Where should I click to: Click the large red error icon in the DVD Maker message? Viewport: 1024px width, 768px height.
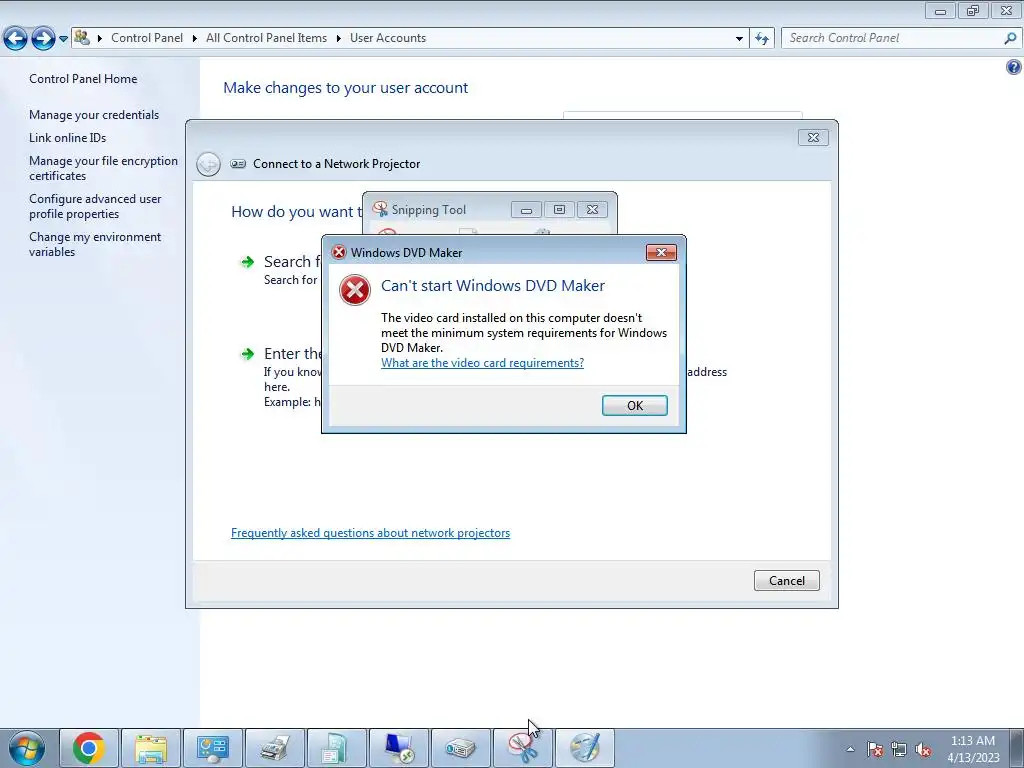(x=355, y=290)
